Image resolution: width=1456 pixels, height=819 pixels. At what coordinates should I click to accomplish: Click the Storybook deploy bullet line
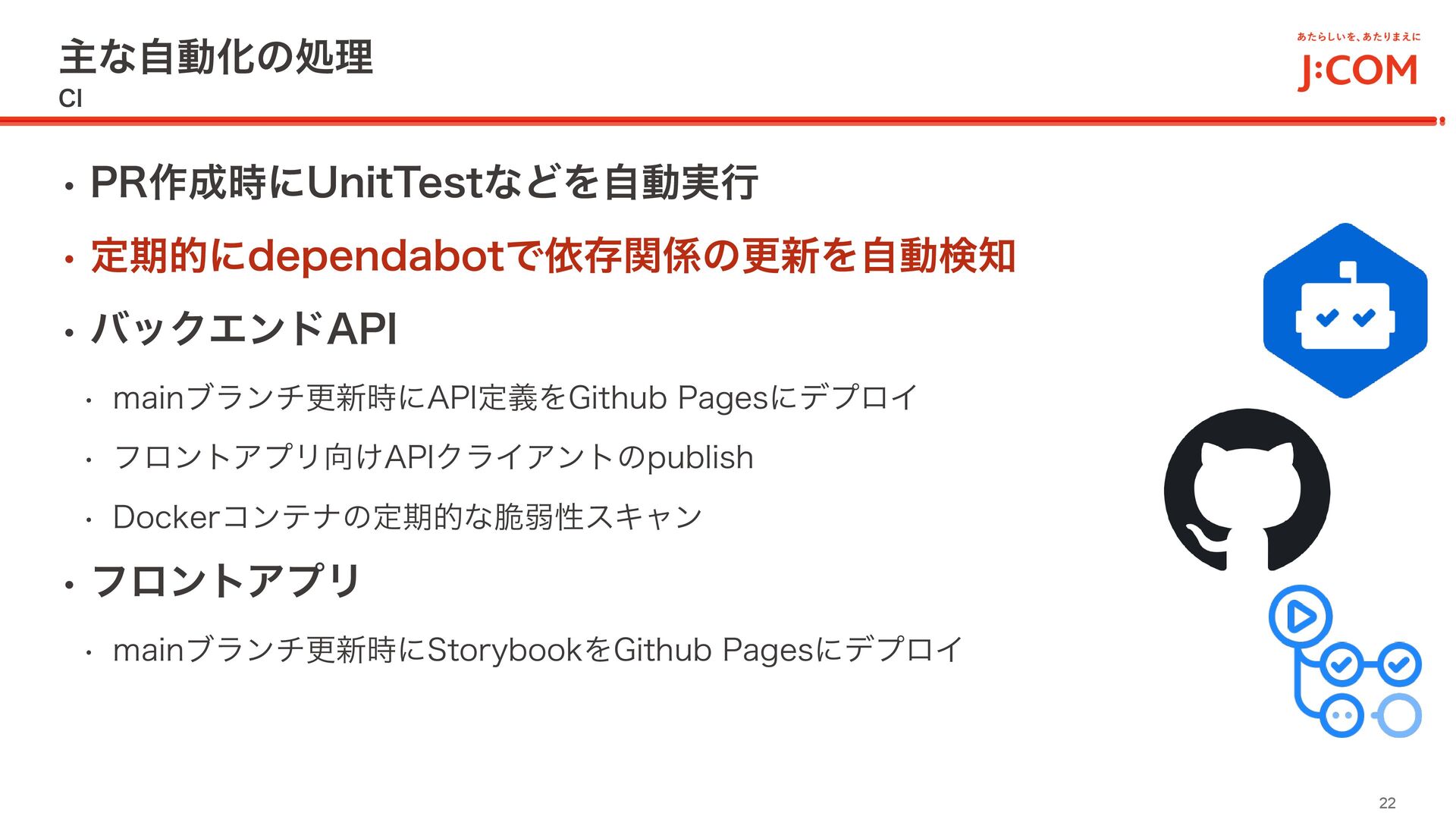click(x=538, y=650)
